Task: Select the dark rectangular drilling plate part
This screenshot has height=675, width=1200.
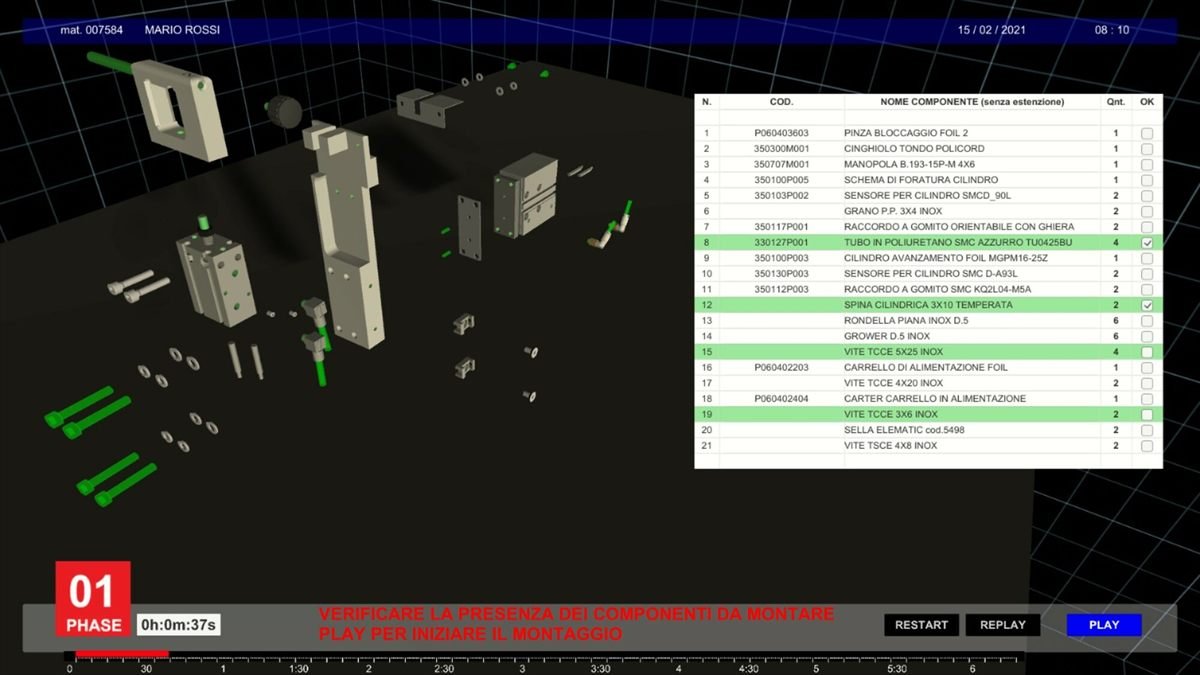Action: (469, 228)
